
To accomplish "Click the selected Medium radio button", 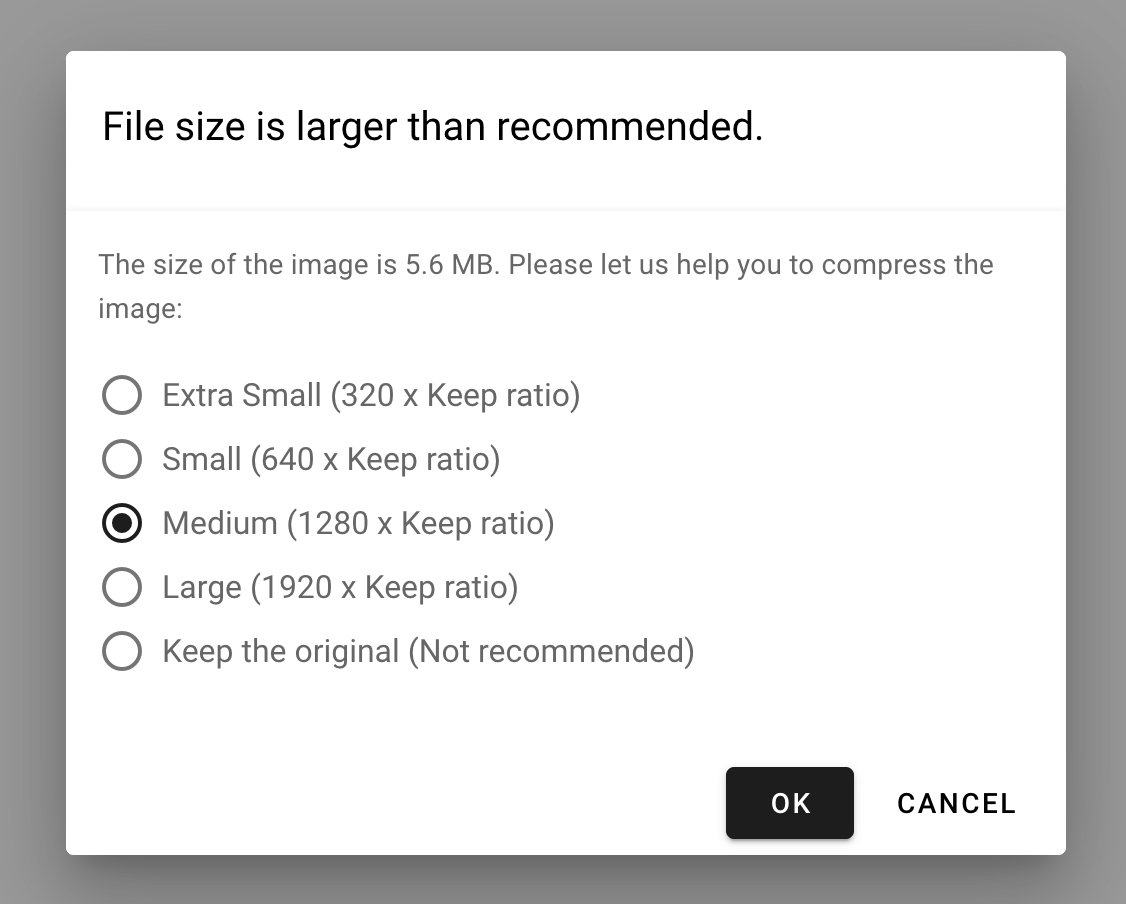I will coord(121,523).
